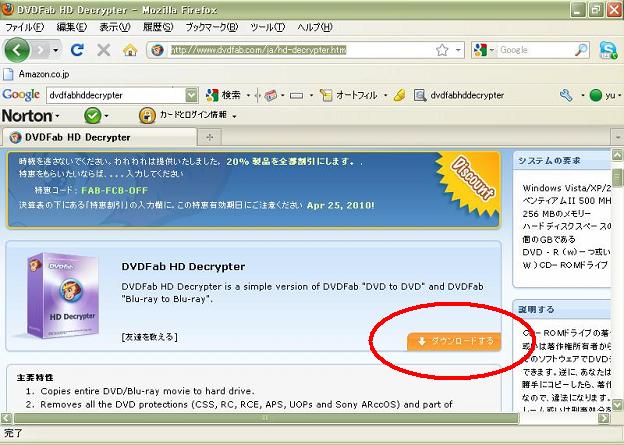The width and height of the screenshot is (624, 445).
Task: Expand the Google toolbar search box dropdown
Action: 190,95
